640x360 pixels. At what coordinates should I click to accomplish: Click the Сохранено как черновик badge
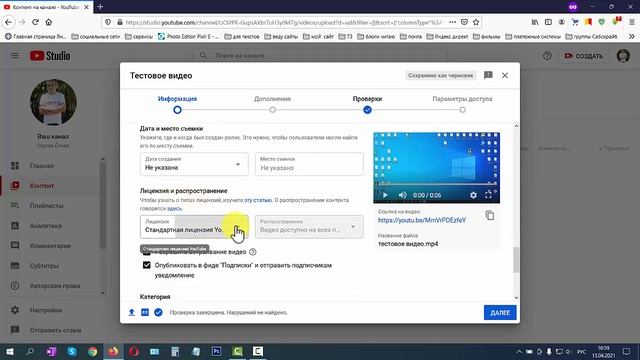click(x=440, y=76)
